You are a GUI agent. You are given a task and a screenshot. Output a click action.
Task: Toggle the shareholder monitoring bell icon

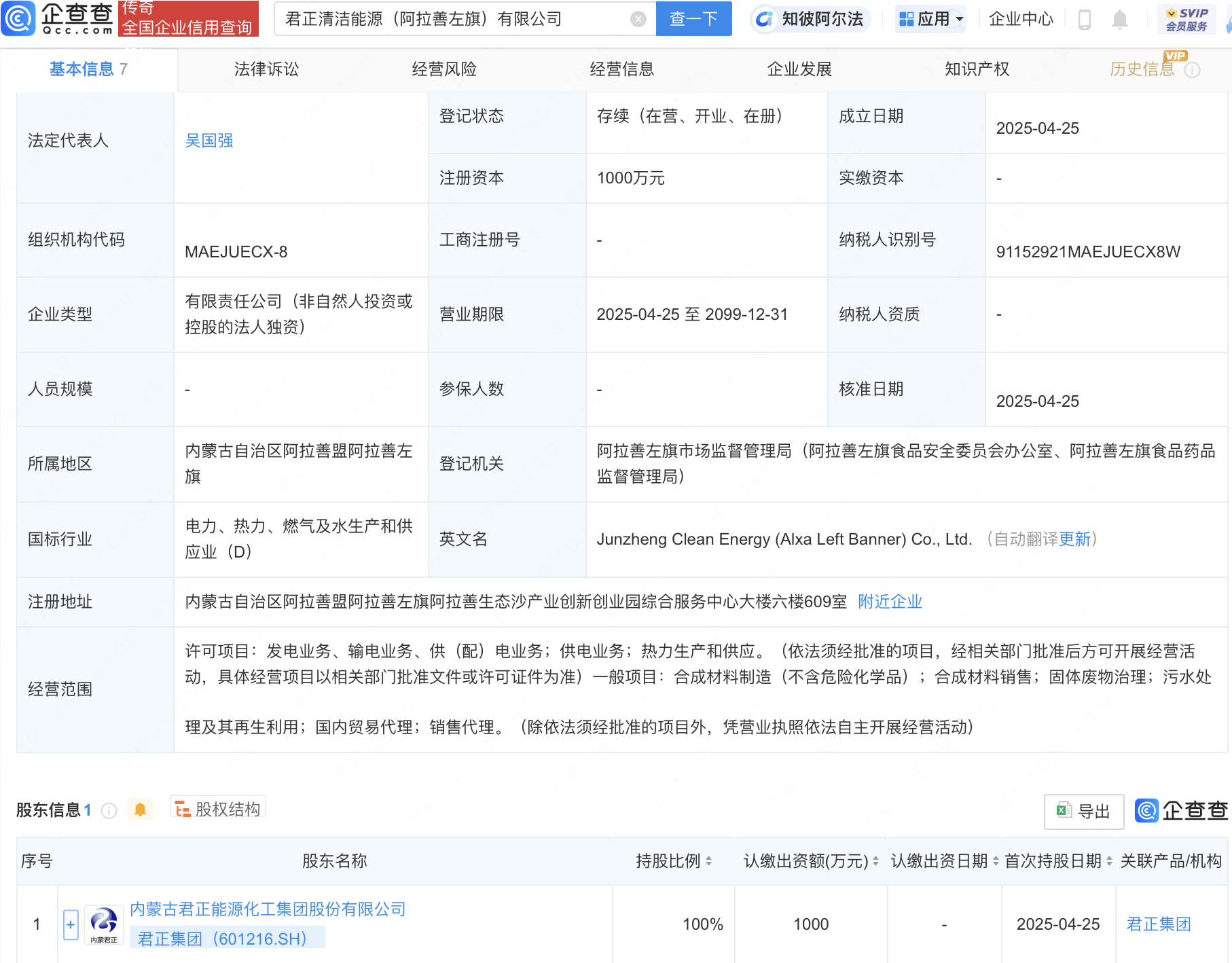coord(141,810)
